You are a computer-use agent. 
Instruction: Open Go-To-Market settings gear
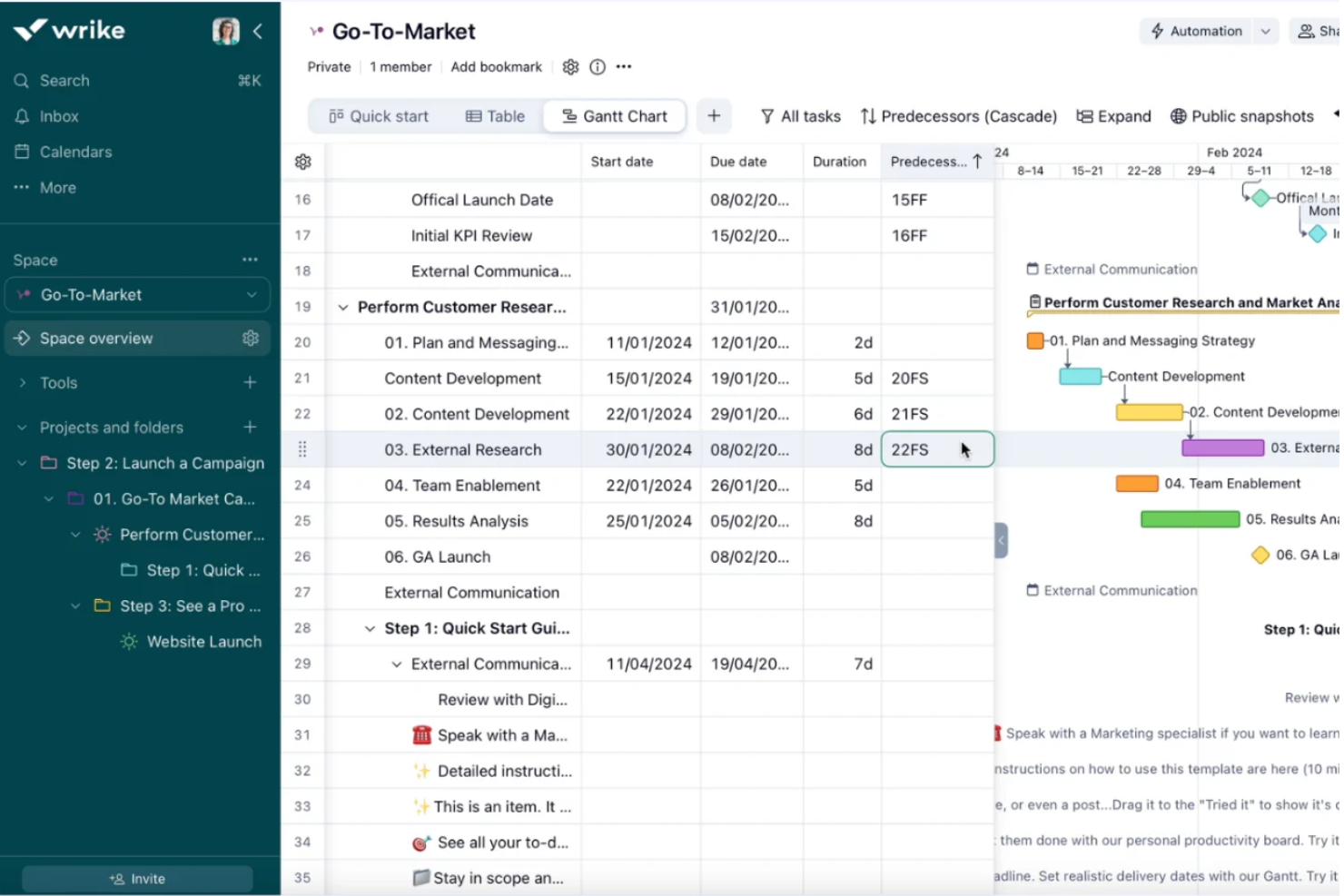[570, 66]
